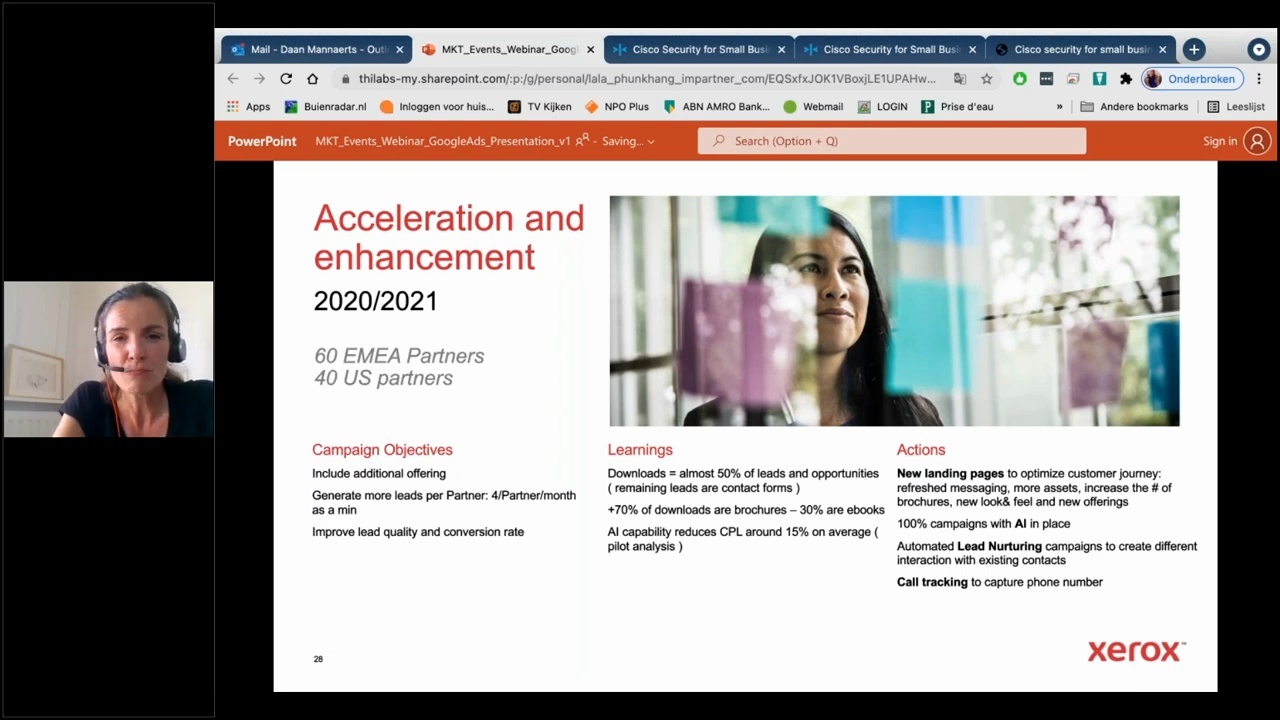Open the browser three-dot menu
1280x720 pixels.
(x=1259, y=79)
